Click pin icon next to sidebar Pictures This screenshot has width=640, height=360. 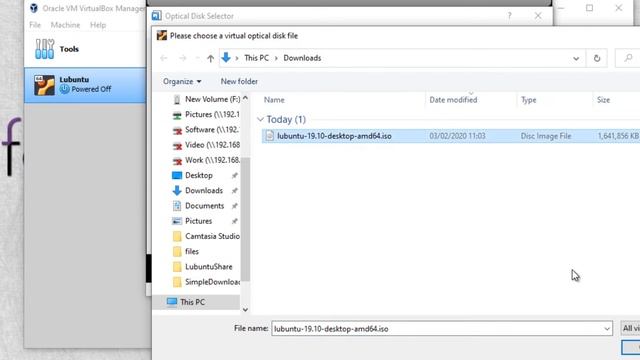(x=234, y=221)
